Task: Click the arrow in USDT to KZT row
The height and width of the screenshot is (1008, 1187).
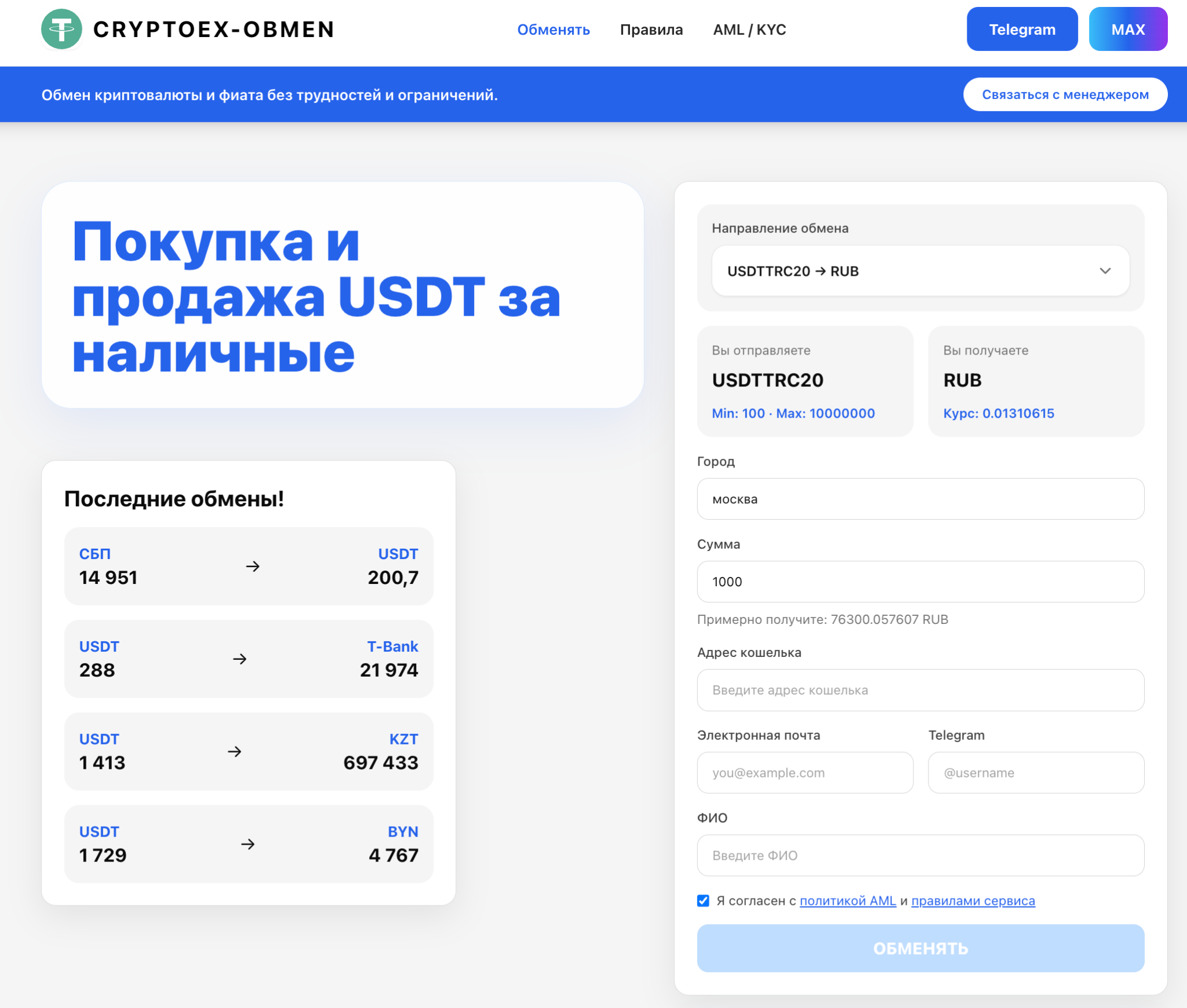Action: click(235, 751)
